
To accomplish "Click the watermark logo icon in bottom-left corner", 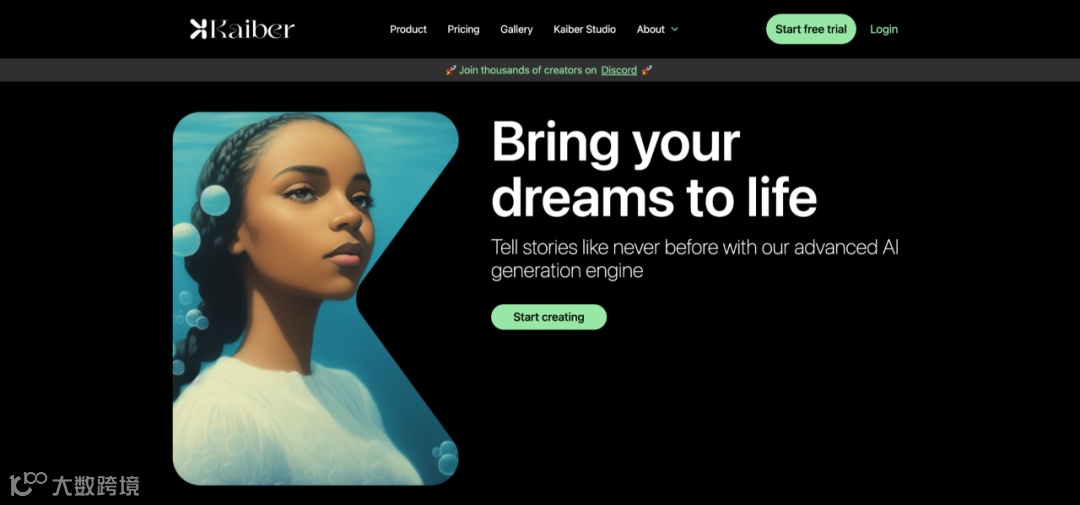I will (x=28, y=483).
